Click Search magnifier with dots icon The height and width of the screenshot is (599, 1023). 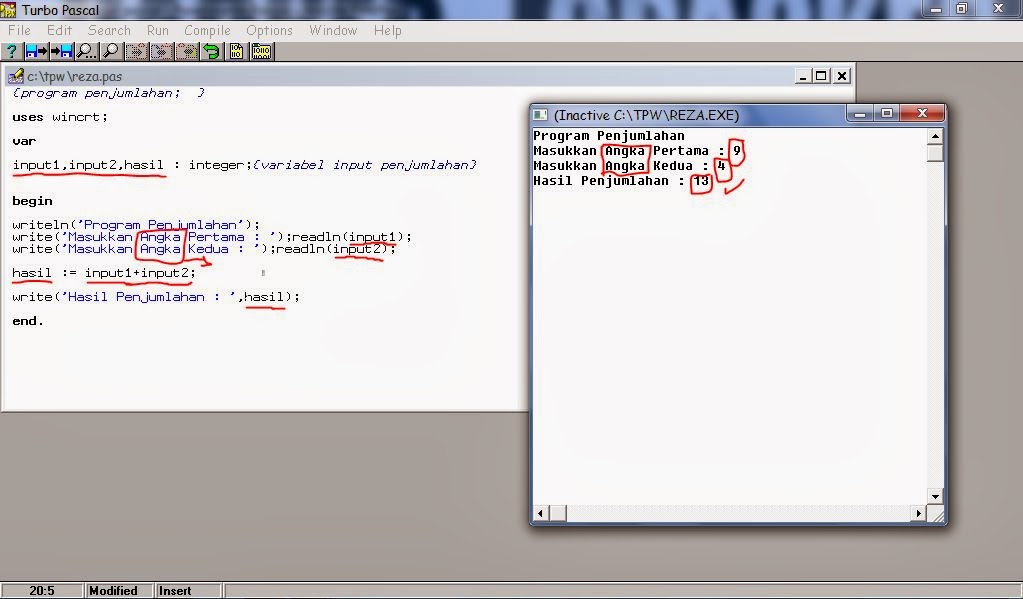tap(86, 51)
